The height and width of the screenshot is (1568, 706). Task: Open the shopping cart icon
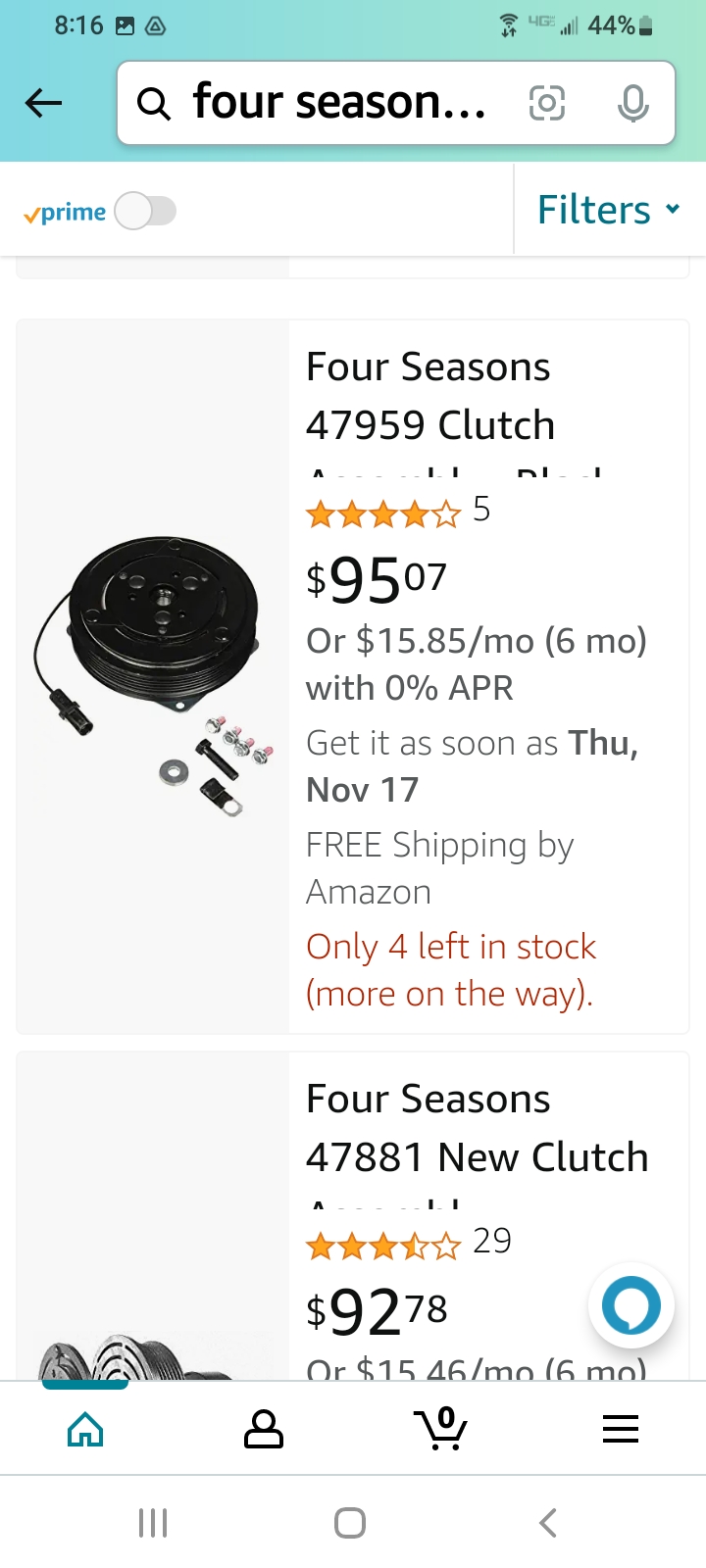(x=440, y=1429)
